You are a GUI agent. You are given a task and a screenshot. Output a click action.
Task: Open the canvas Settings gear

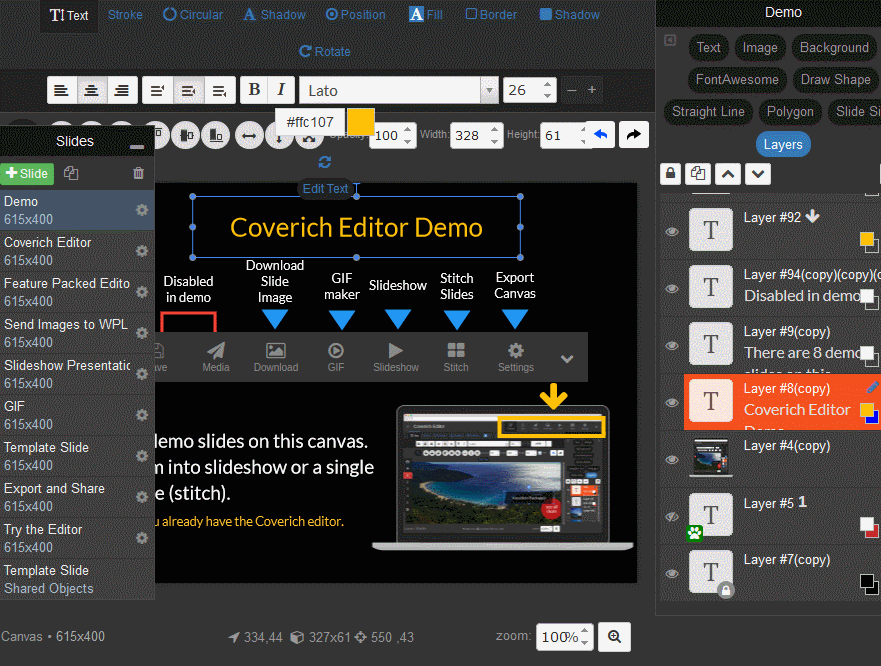click(x=516, y=357)
